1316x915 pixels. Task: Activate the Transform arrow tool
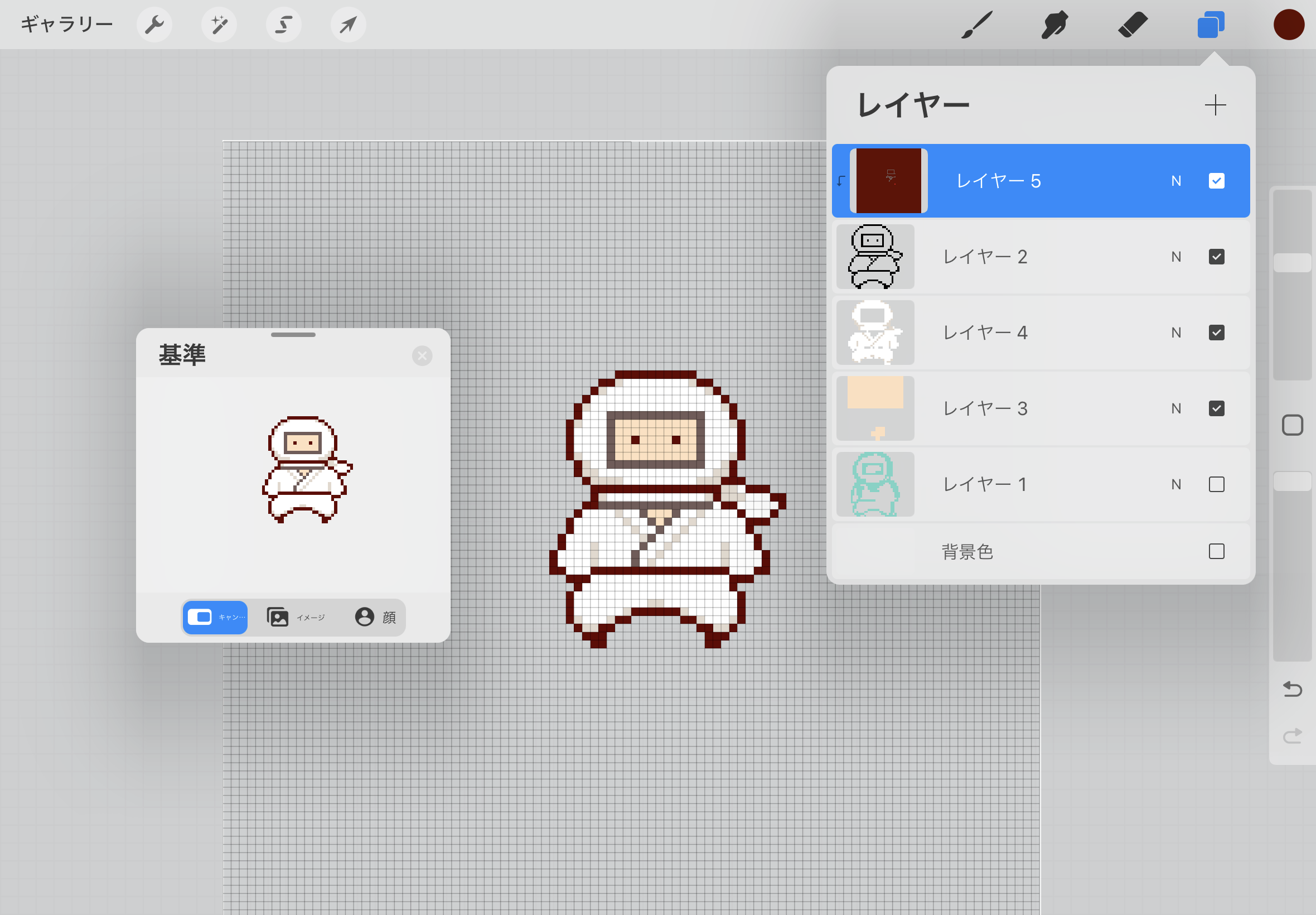point(349,25)
